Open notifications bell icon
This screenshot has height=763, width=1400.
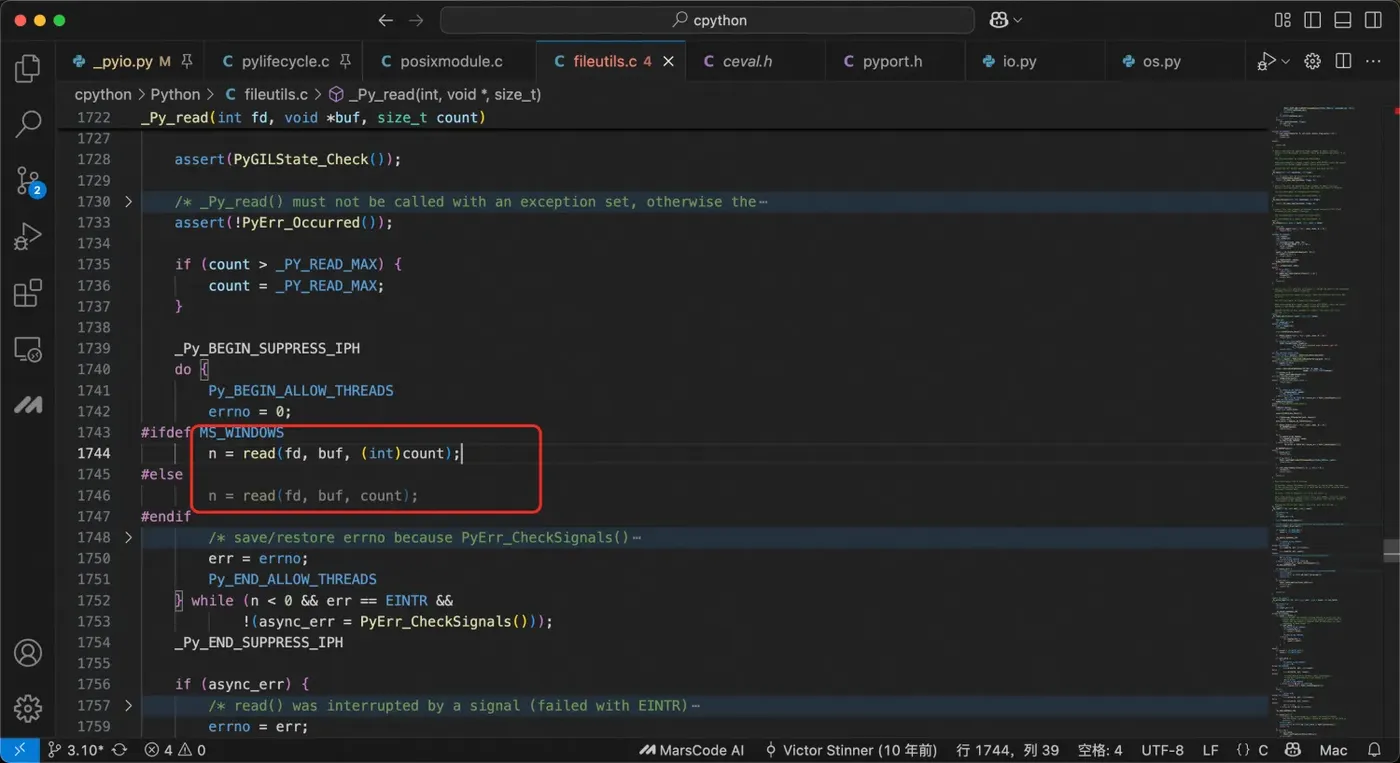click(x=1374, y=750)
